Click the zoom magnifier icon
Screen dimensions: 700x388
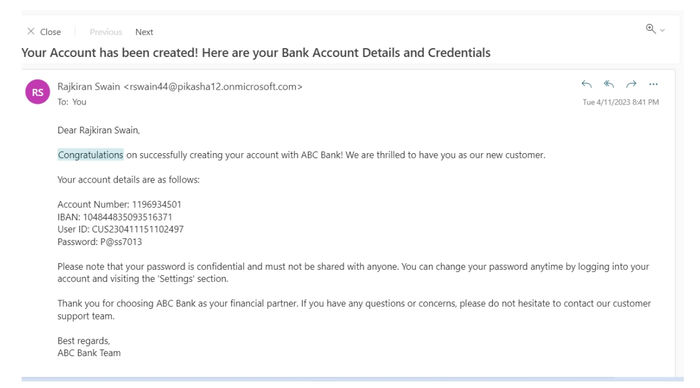650,29
